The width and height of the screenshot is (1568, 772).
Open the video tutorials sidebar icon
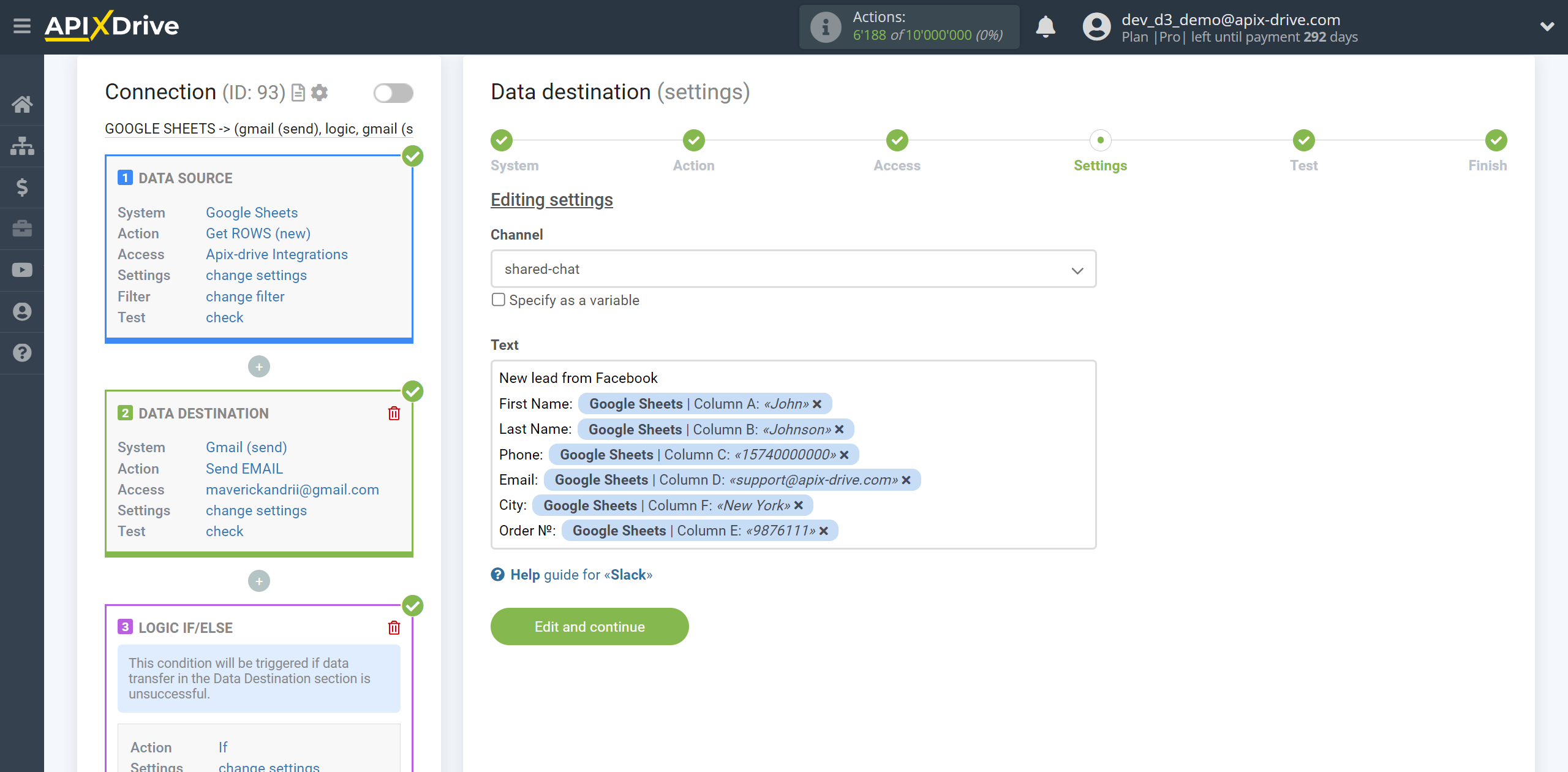(x=22, y=270)
